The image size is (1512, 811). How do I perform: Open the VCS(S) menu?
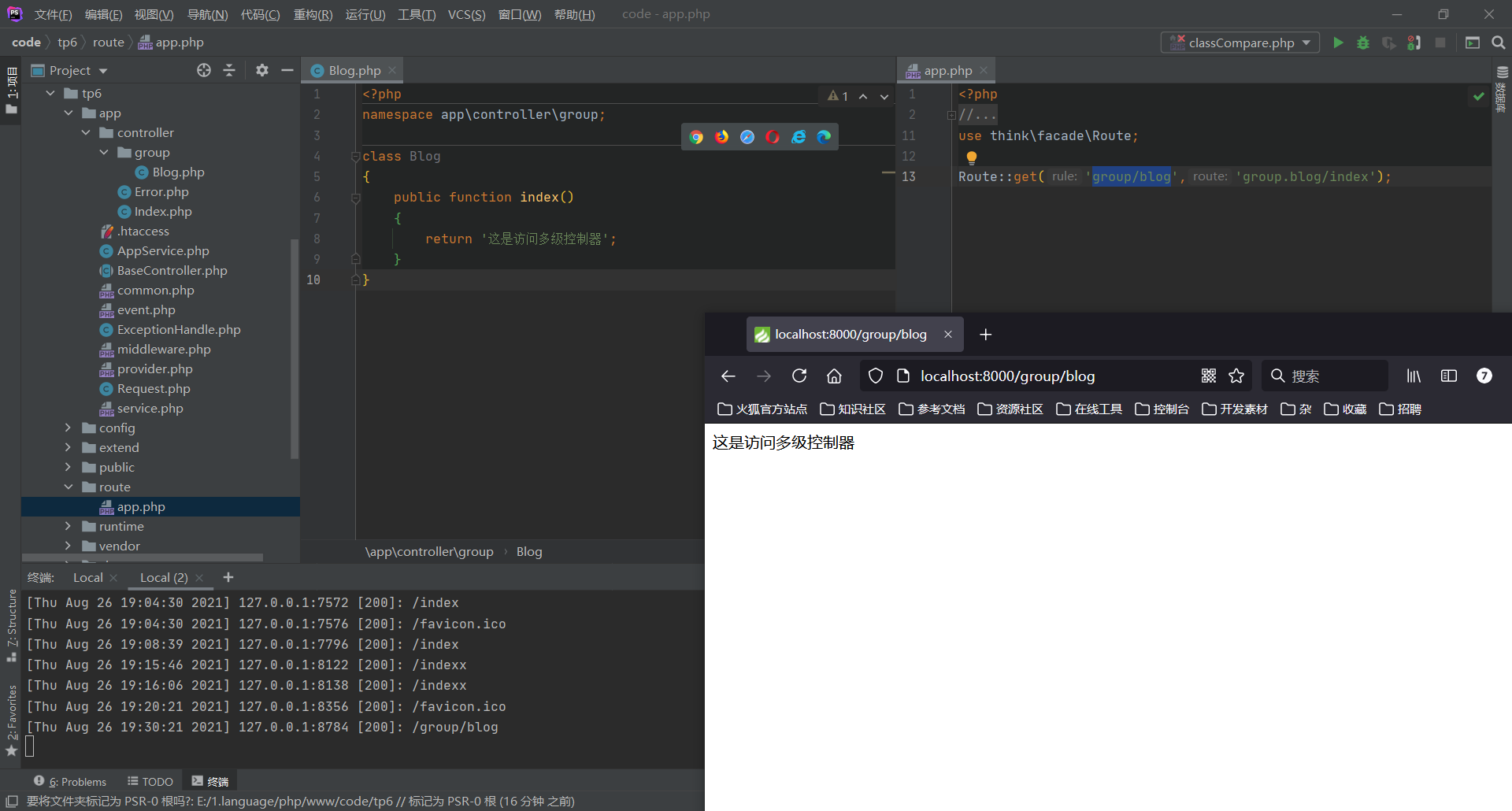tap(466, 14)
